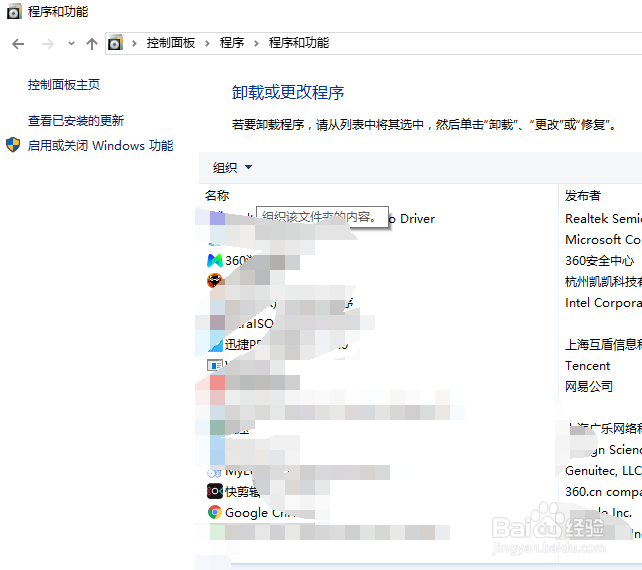
Task: Click publisher 360安全中心
Action: 599,260
